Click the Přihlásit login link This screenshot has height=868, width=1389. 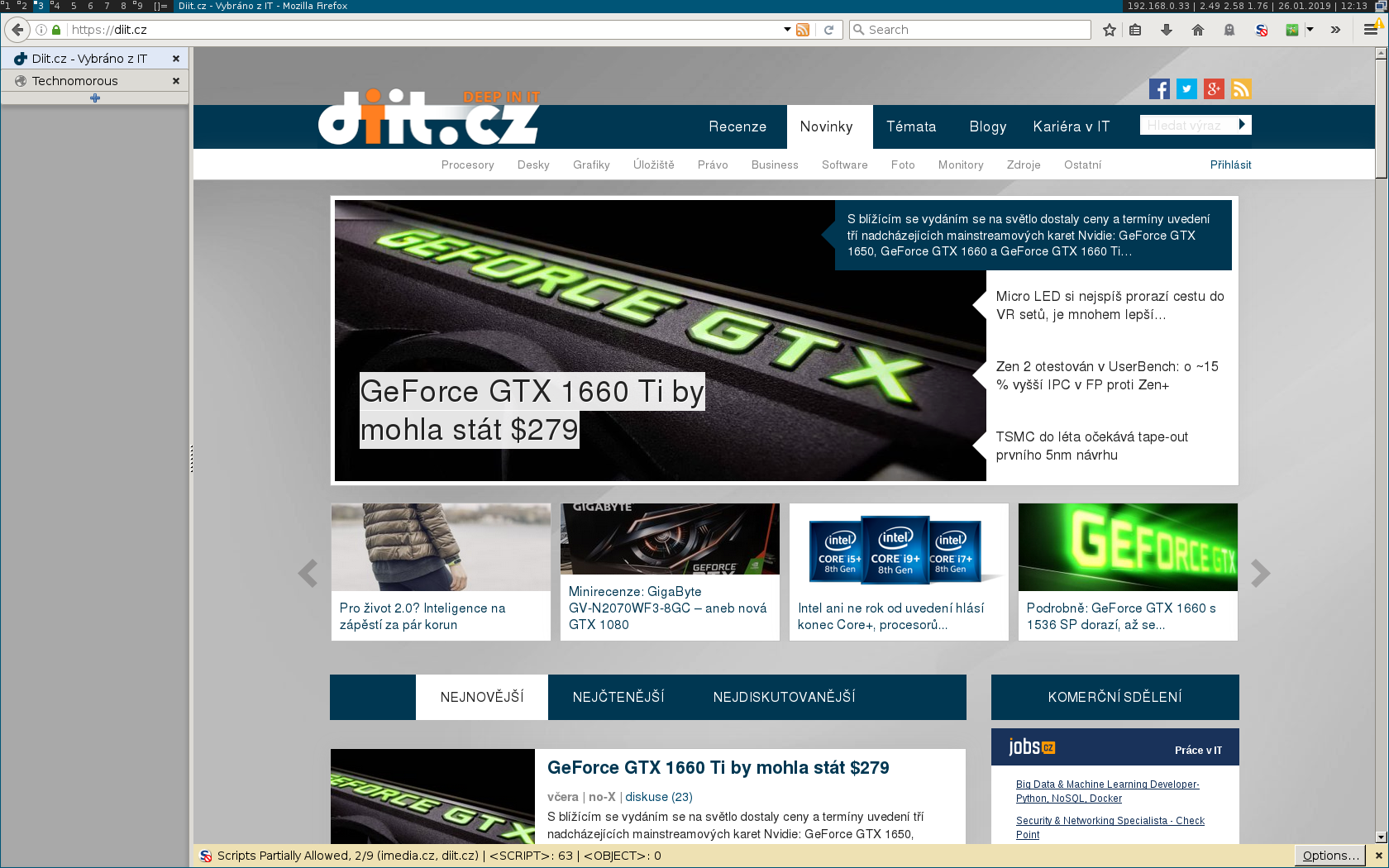pyautogui.click(x=1230, y=165)
